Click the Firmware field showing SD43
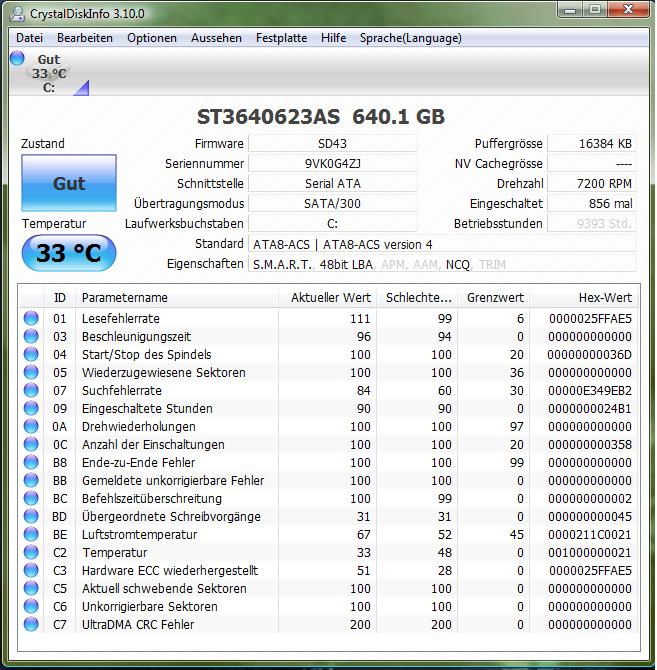 tap(333, 144)
